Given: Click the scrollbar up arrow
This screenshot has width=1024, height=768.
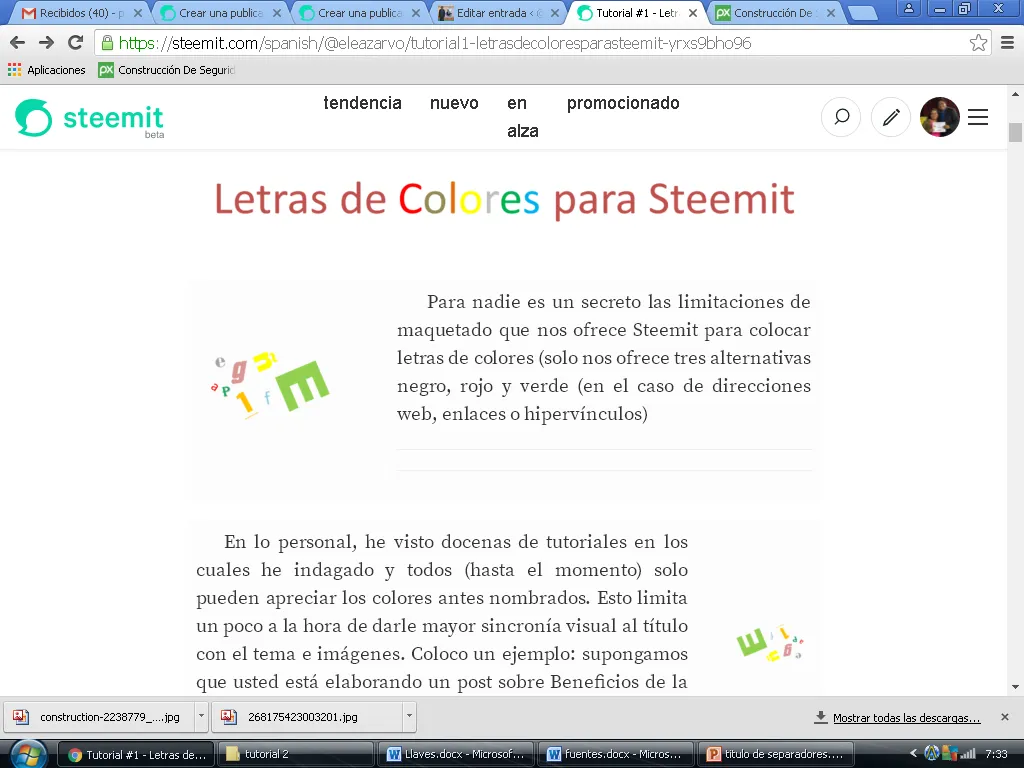Looking at the screenshot, I should tap(1015, 95).
